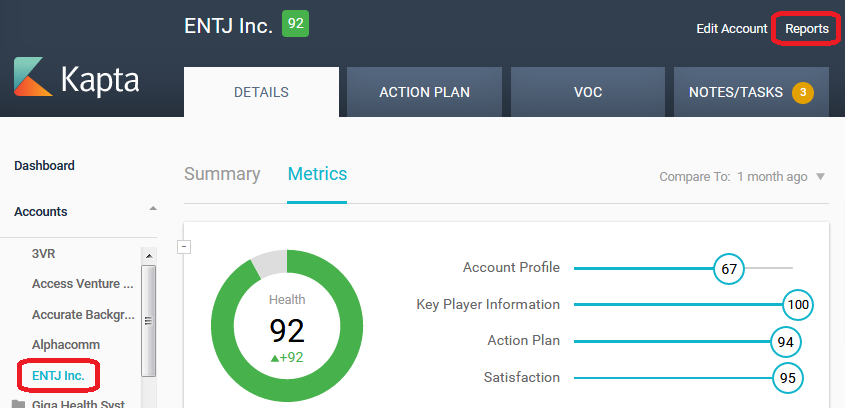This screenshot has width=845, height=408.
Task: Select Giga Health Syst account
Action: pos(79,404)
